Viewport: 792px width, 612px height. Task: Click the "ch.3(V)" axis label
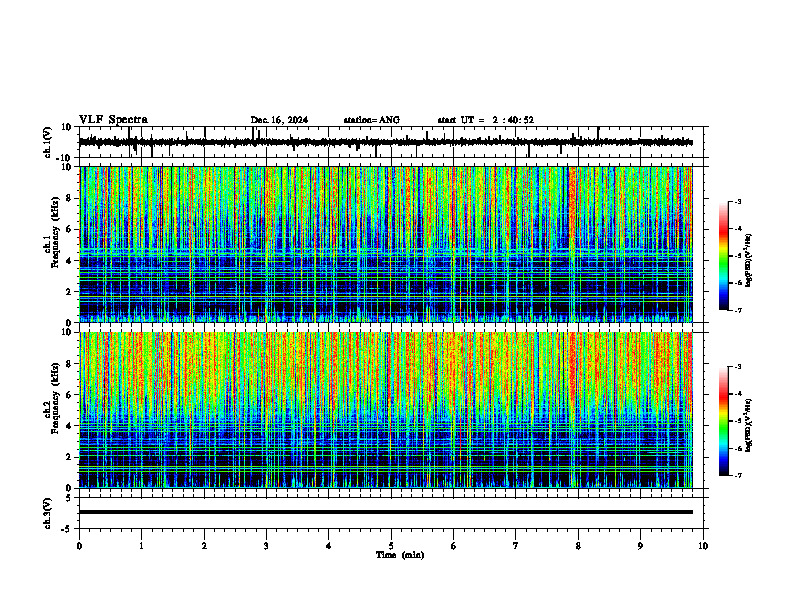coord(48,514)
